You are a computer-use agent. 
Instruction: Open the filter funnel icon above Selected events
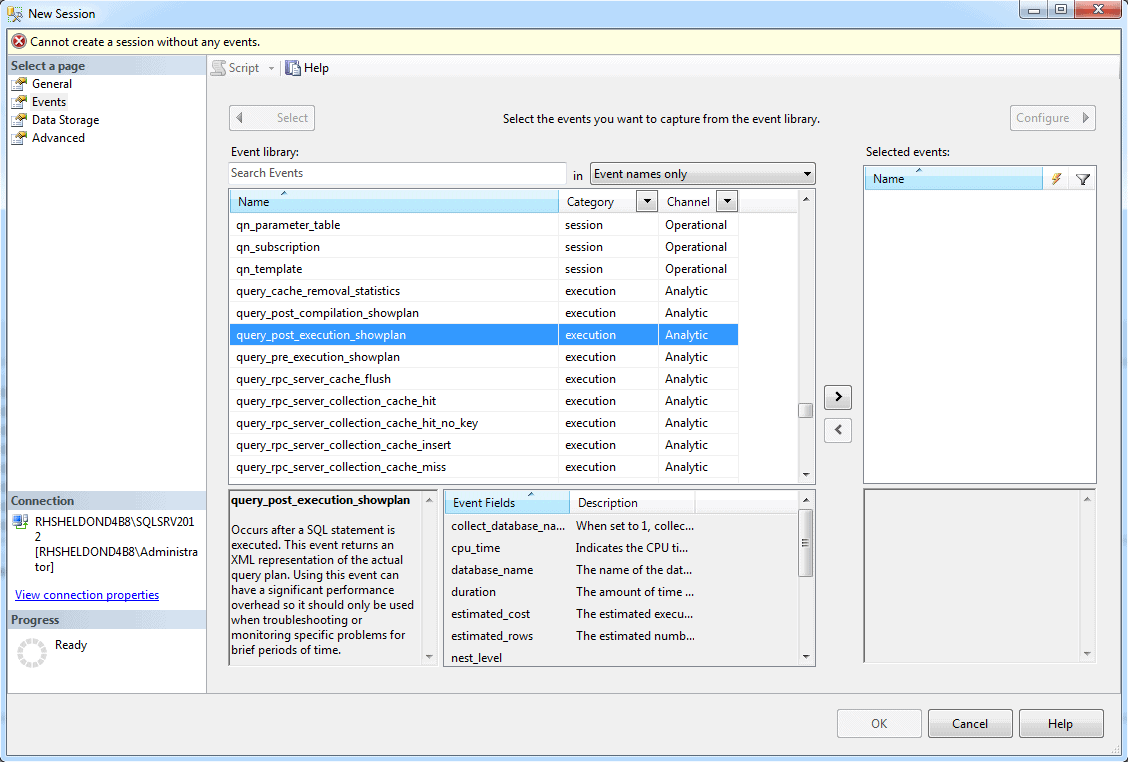pyautogui.click(x=1083, y=178)
